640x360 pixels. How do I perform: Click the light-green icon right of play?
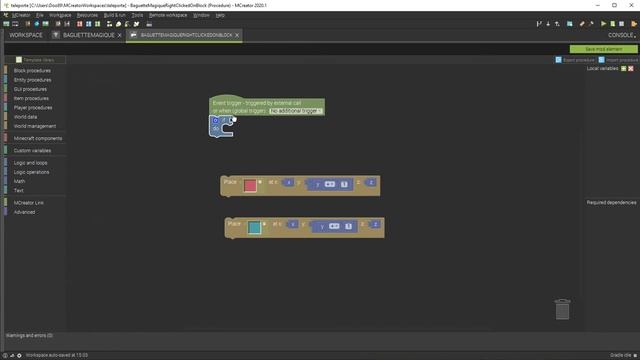click(613, 24)
